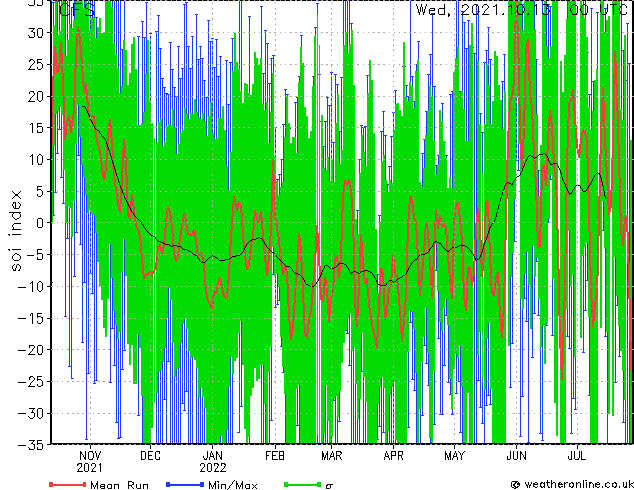
Task: Click the y-axis value 30
Action: pyautogui.click(x=36, y=33)
